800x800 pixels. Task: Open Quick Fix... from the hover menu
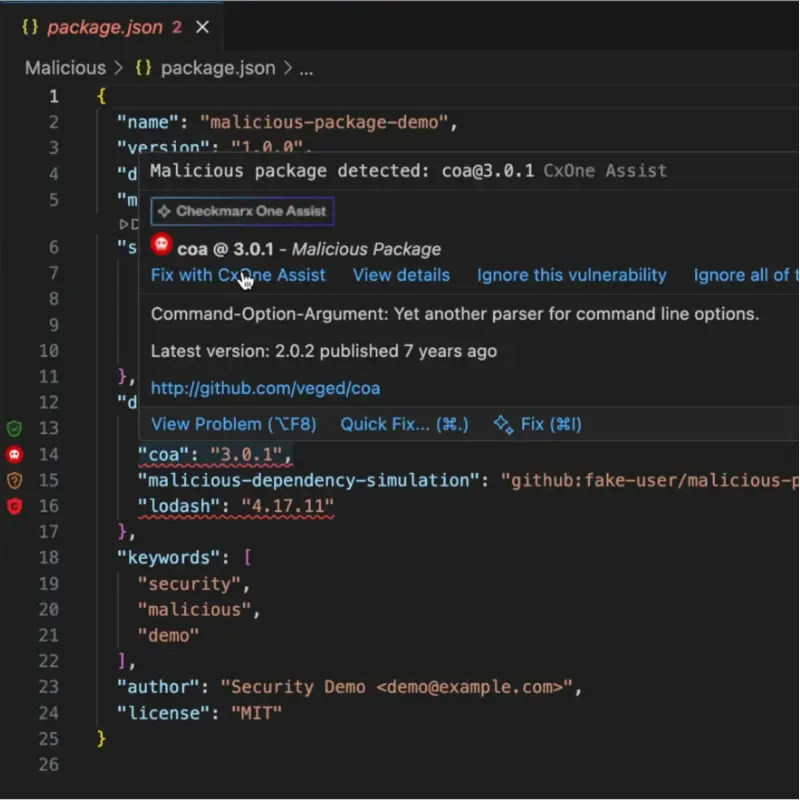(404, 423)
